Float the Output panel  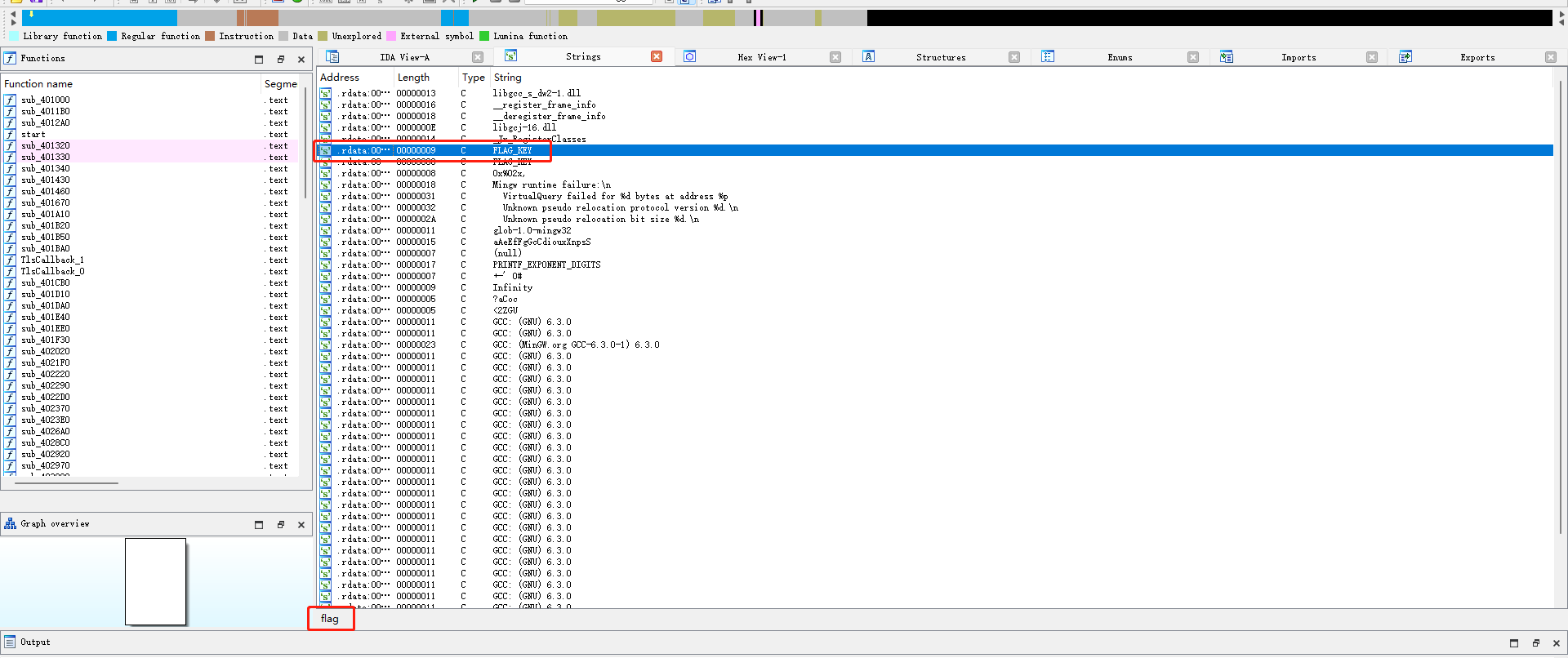(x=1535, y=642)
